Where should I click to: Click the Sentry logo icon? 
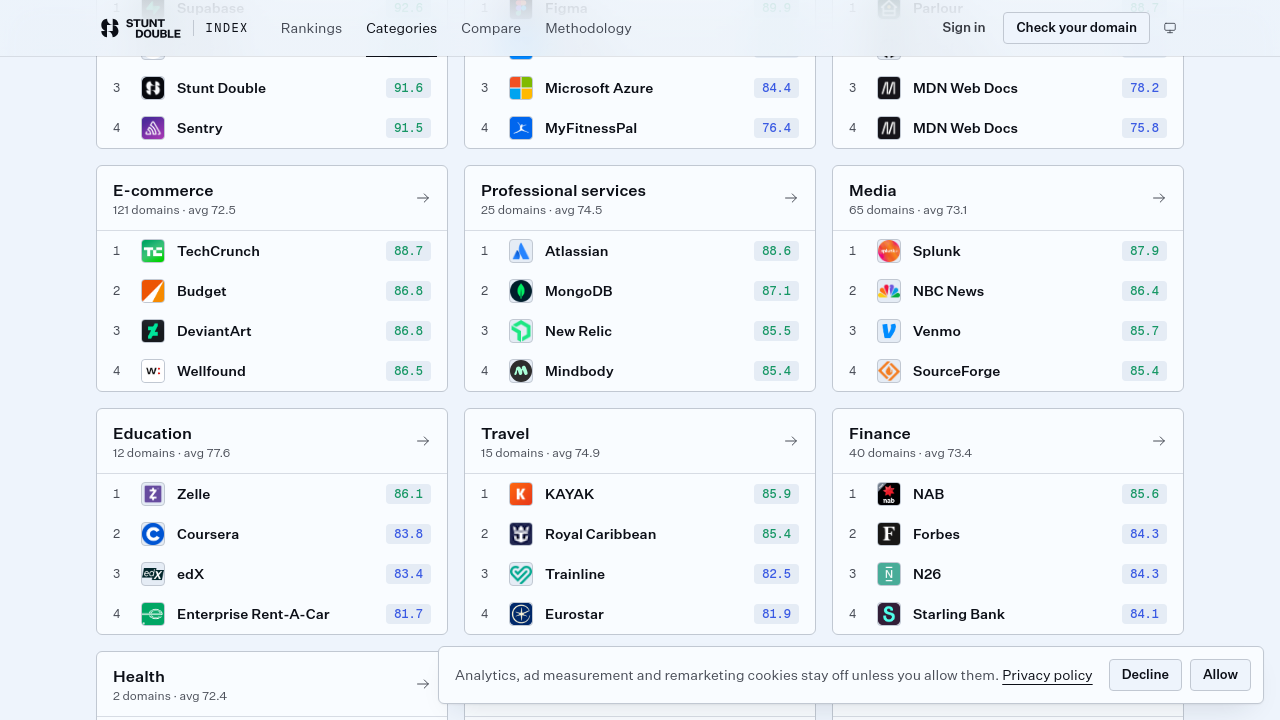click(153, 128)
